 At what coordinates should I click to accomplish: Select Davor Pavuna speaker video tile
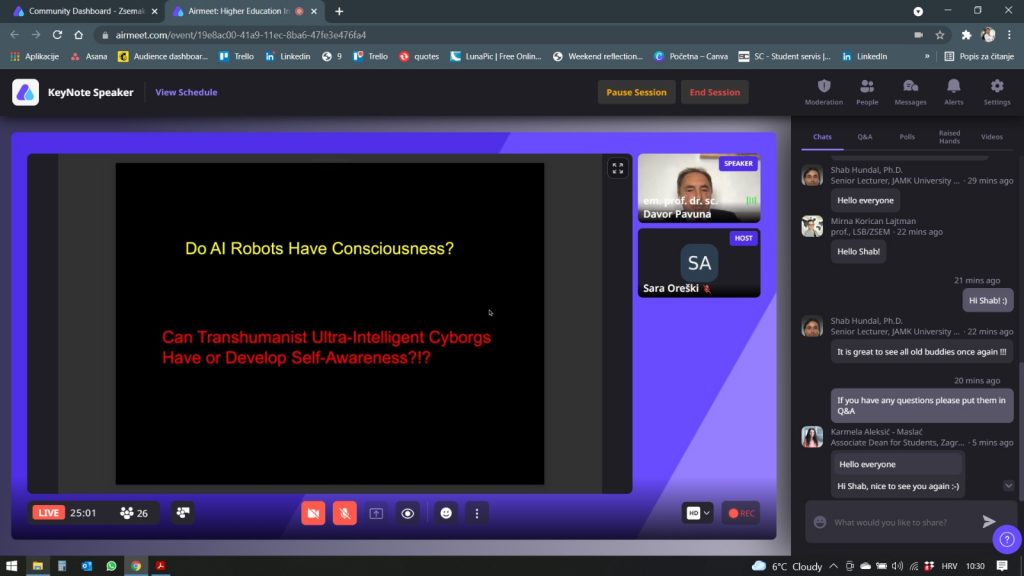(x=699, y=188)
